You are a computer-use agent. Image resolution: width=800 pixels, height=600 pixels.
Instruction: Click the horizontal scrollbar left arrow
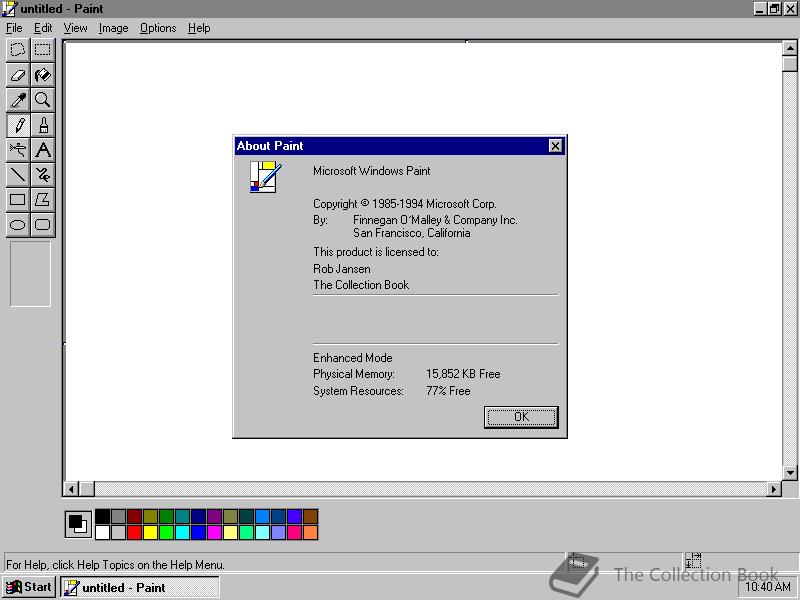[71, 489]
